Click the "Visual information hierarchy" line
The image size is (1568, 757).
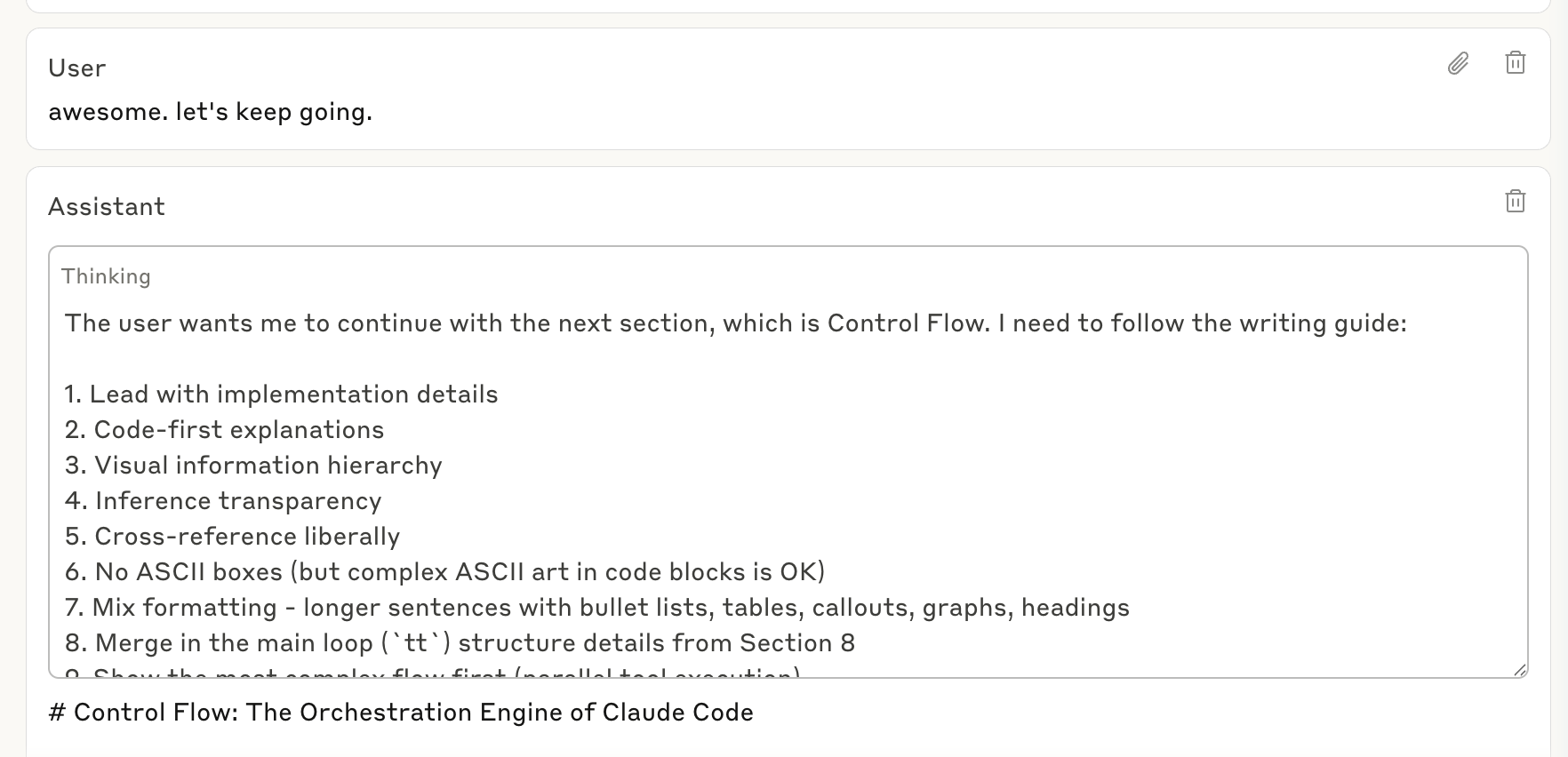point(252,465)
